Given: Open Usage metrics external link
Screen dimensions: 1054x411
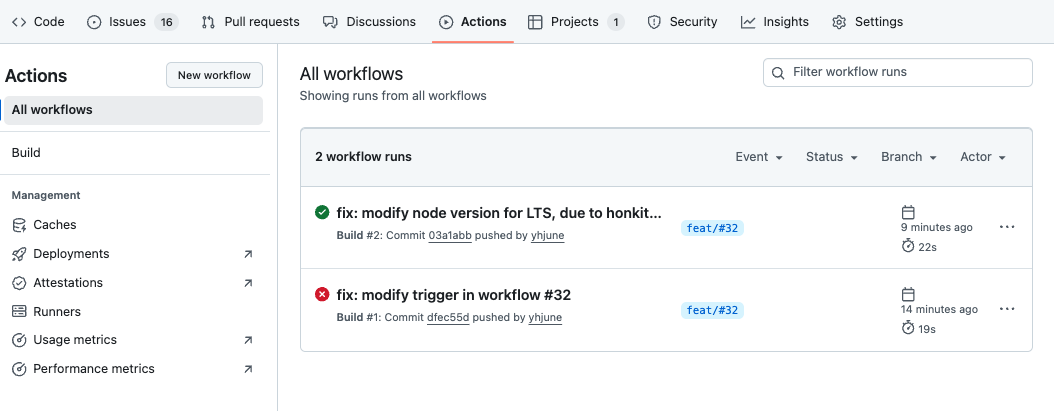Looking at the screenshot, I should pos(75,340).
